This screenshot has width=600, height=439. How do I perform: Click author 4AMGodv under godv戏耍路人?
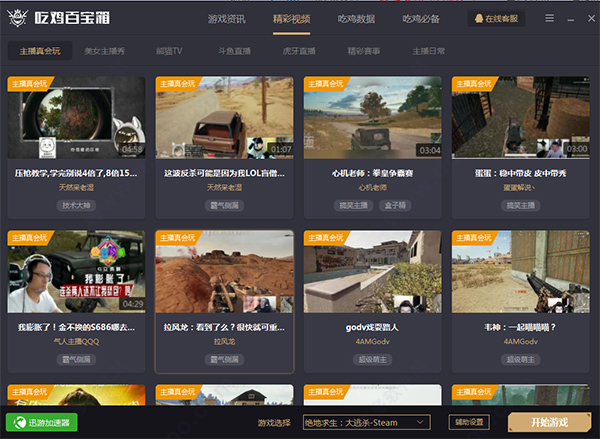372,341
